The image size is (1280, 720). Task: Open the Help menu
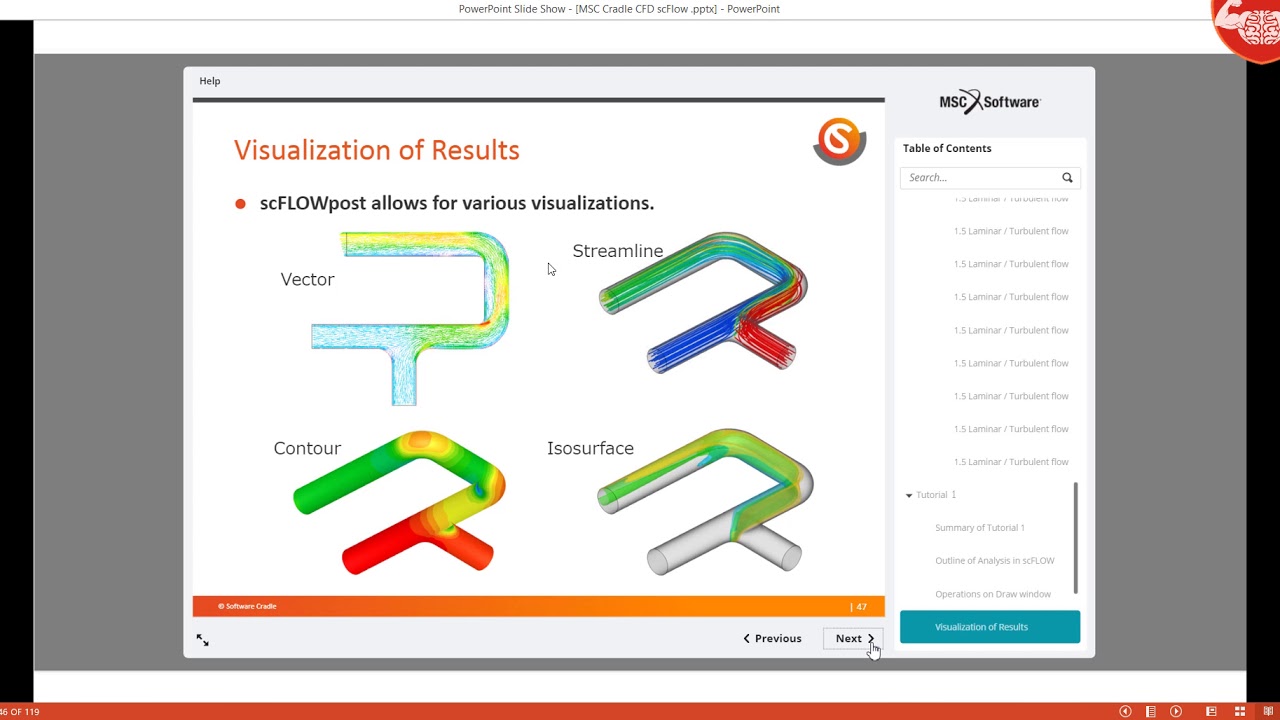209,81
